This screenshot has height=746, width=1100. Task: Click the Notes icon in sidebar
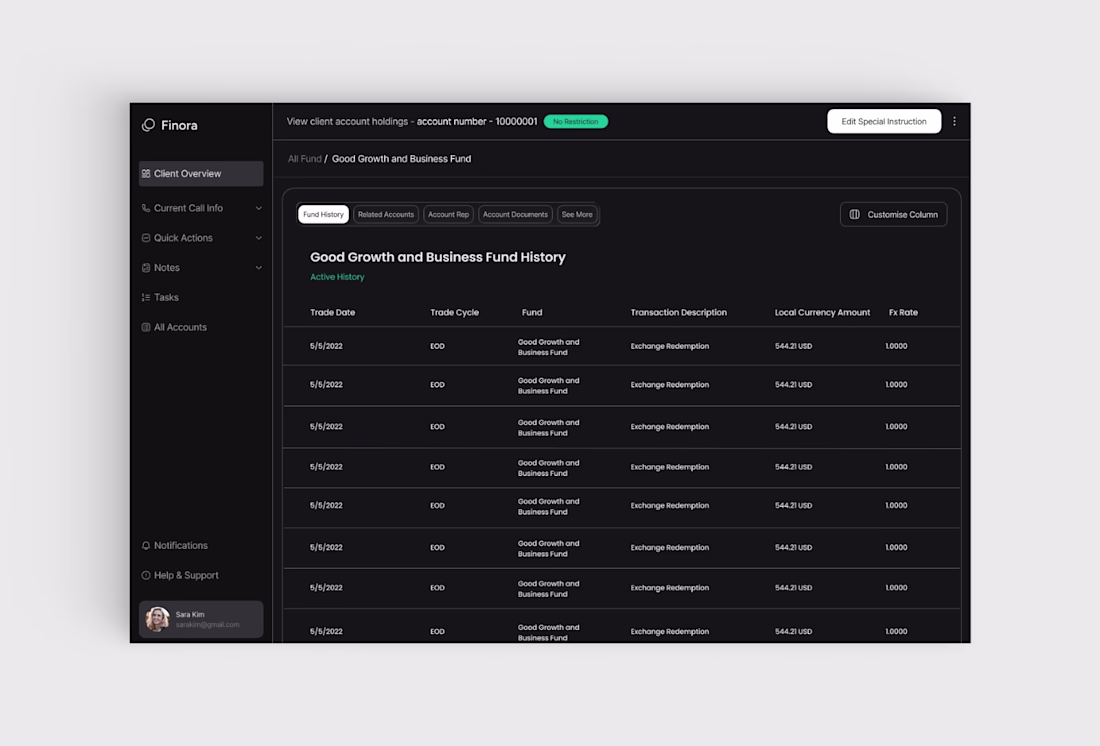[146, 267]
